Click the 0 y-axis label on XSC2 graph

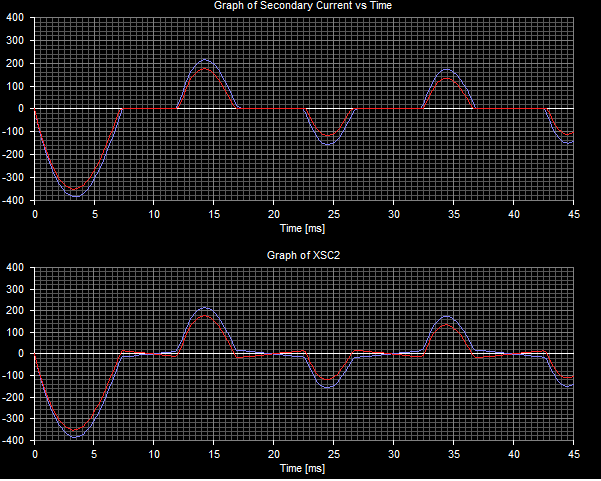tap(24, 354)
